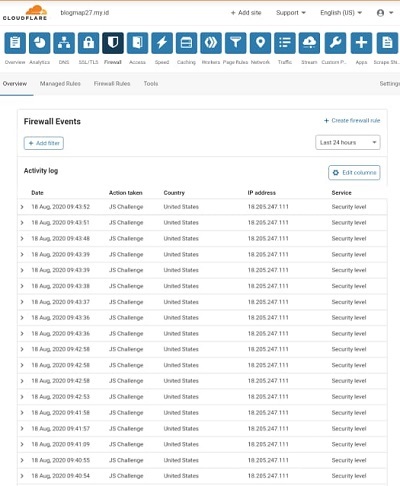
Task: Open the Apps plus icon
Action: (x=361, y=43)
